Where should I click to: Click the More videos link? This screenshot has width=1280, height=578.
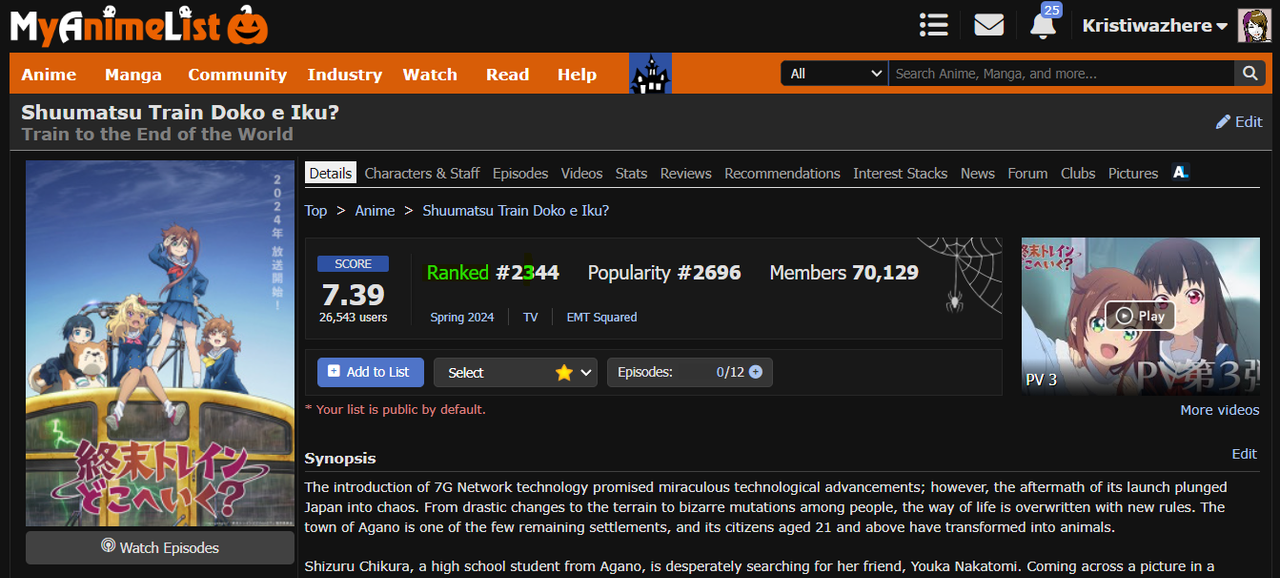(x=1220, y=410)
